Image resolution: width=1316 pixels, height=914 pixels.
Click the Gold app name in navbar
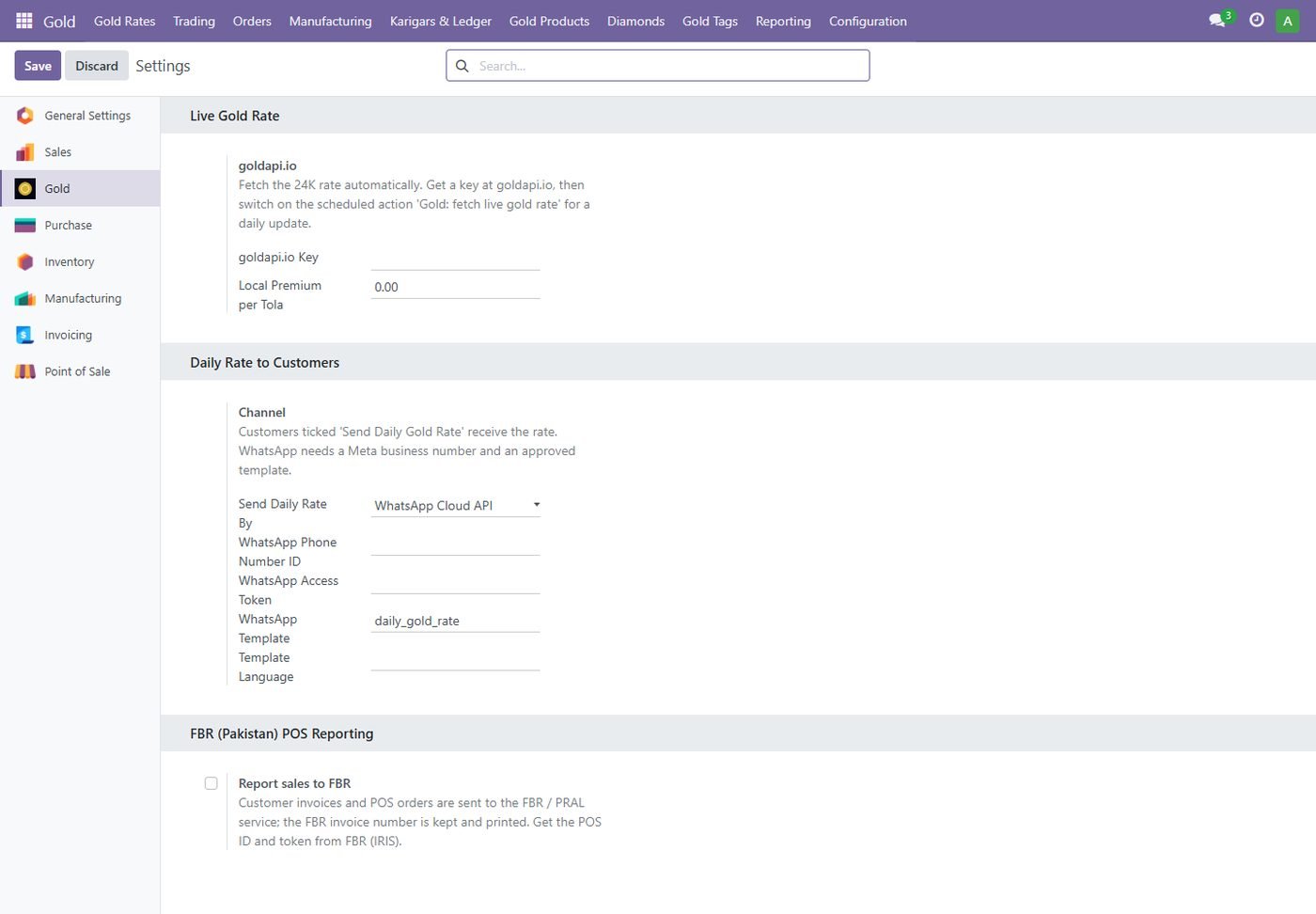[x=59, y=21]
